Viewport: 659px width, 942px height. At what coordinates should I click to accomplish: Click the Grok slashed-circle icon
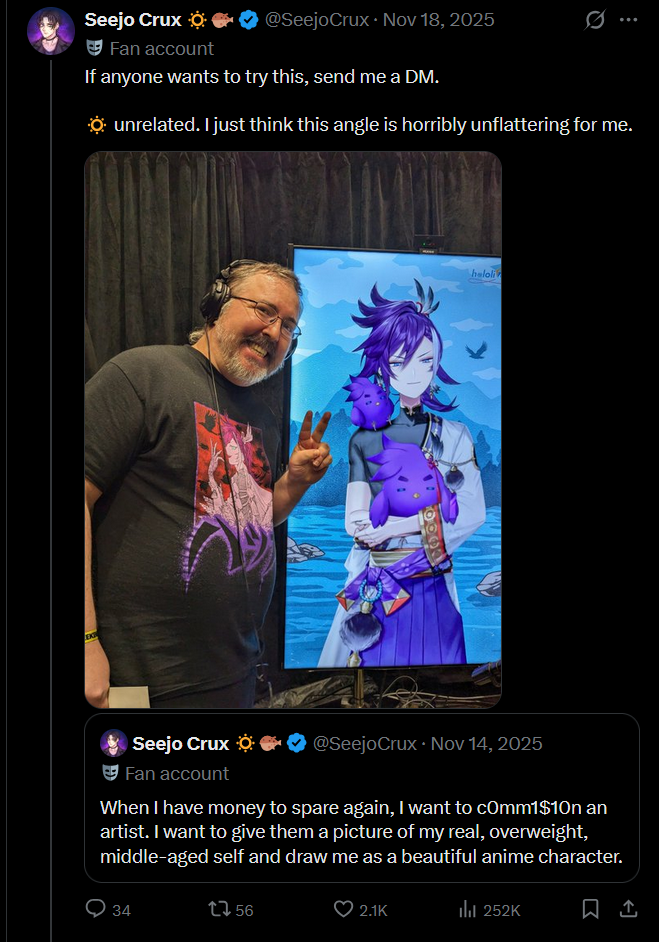point(595,20)
